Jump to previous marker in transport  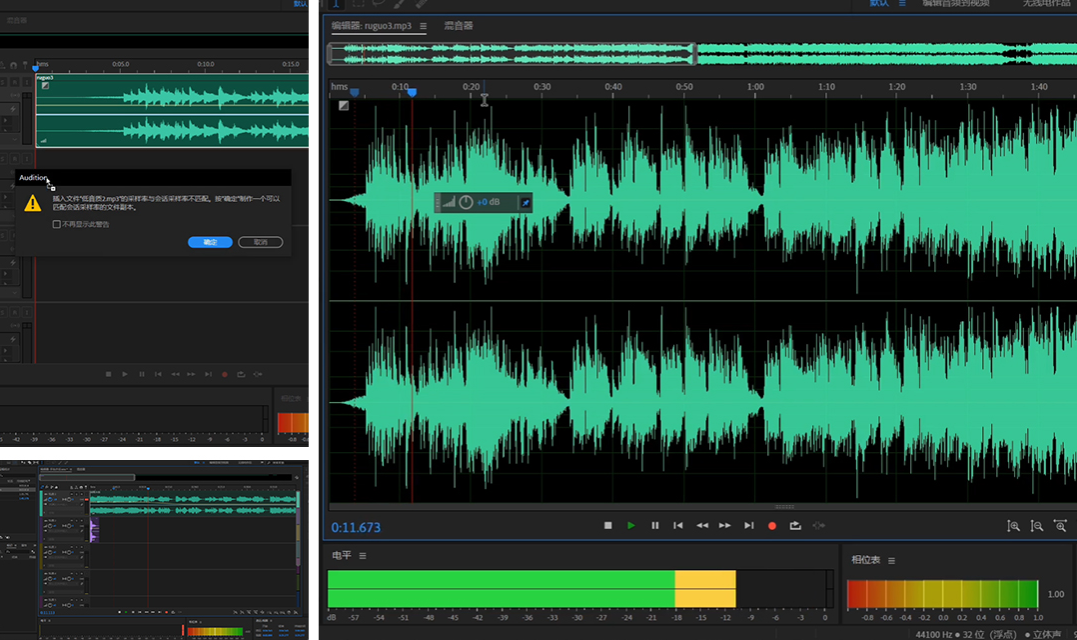(x=678, y=526)
